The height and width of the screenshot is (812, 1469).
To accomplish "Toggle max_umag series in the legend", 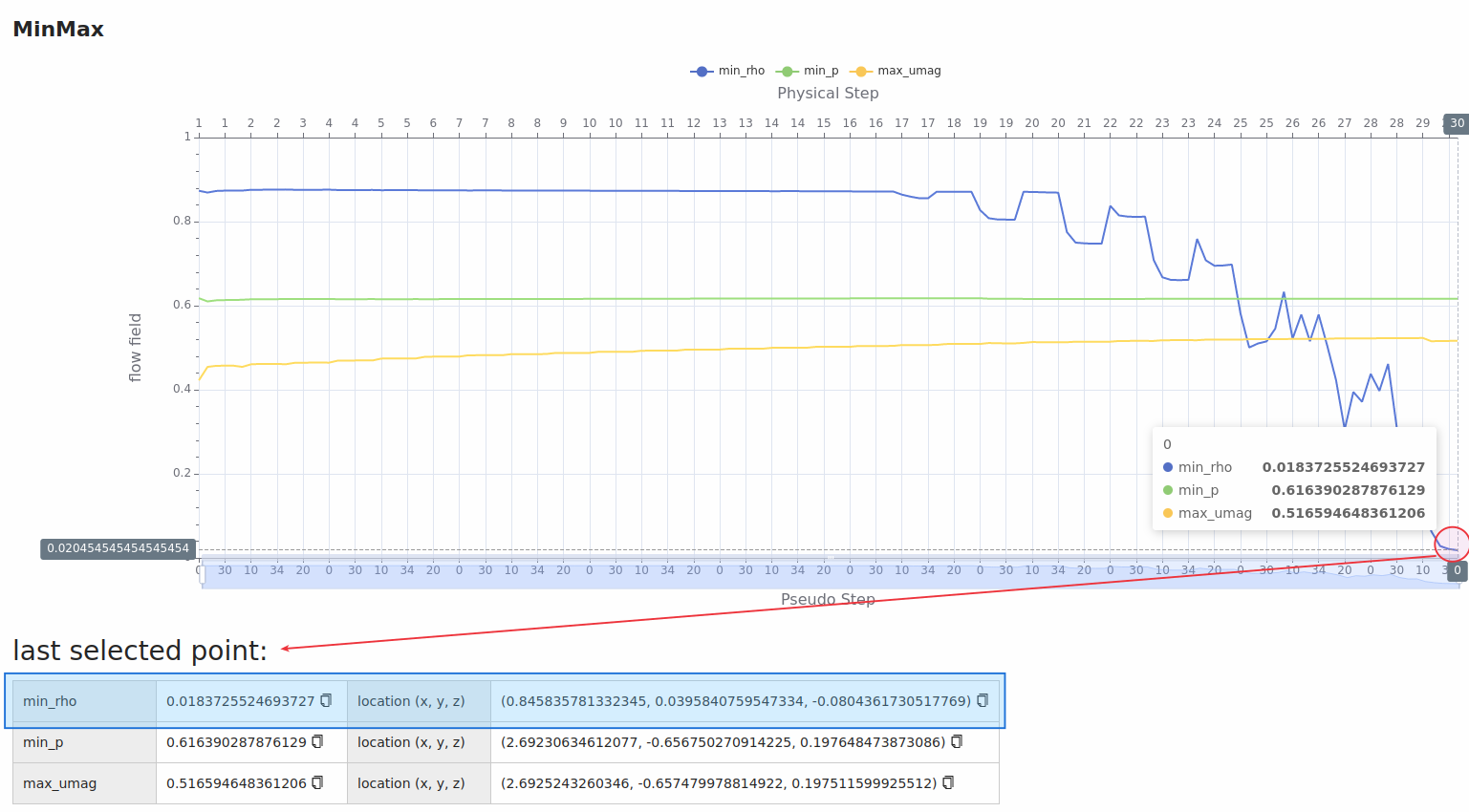I will [896, 71].
